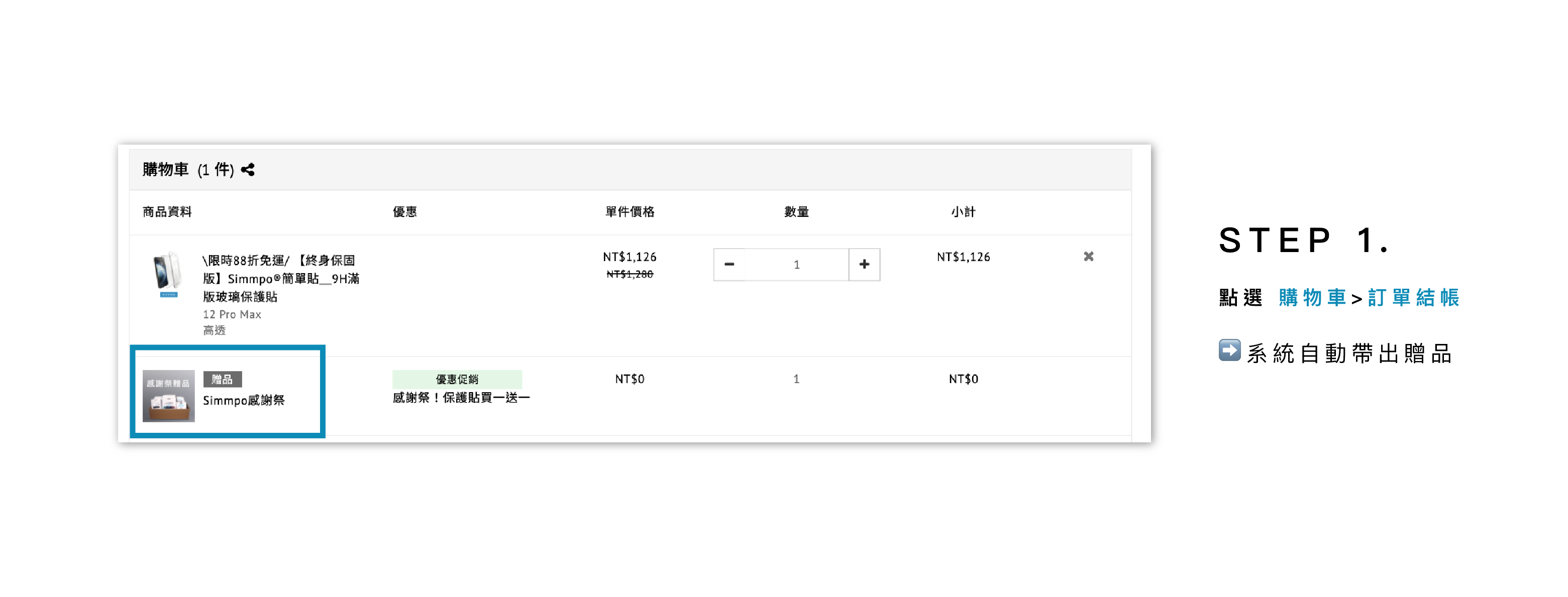Click the 單件價格 column header
Viewport: 1568px width, 597px height.
[630, 212]
